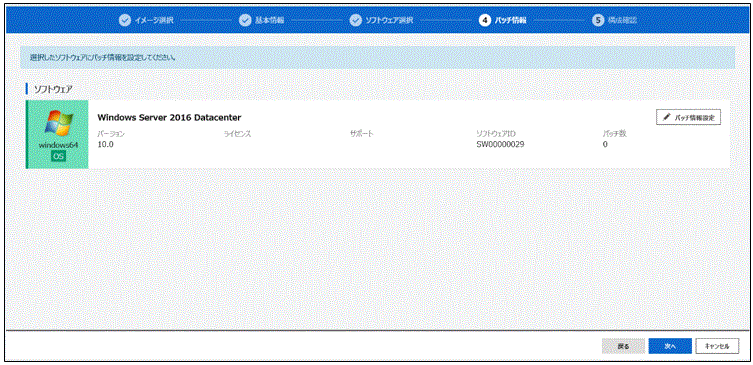Click the checkmark icon for イメージ選択 step
This screenshot has height=365, width=753.
click(124, 20)
